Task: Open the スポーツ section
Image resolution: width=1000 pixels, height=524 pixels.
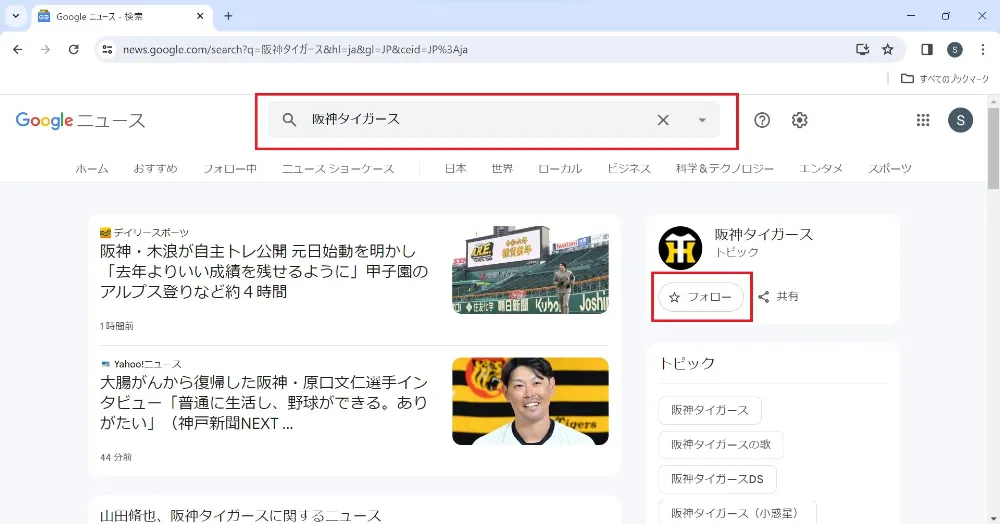Action: pos(890,168)
